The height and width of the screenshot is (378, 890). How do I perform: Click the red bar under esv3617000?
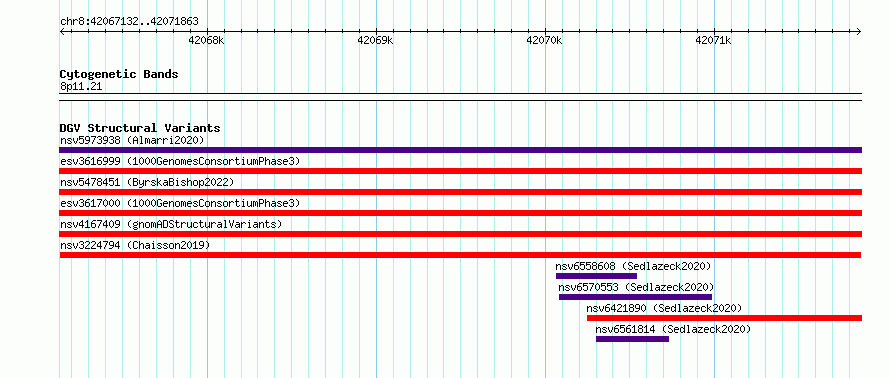click(x=460, y=213)
